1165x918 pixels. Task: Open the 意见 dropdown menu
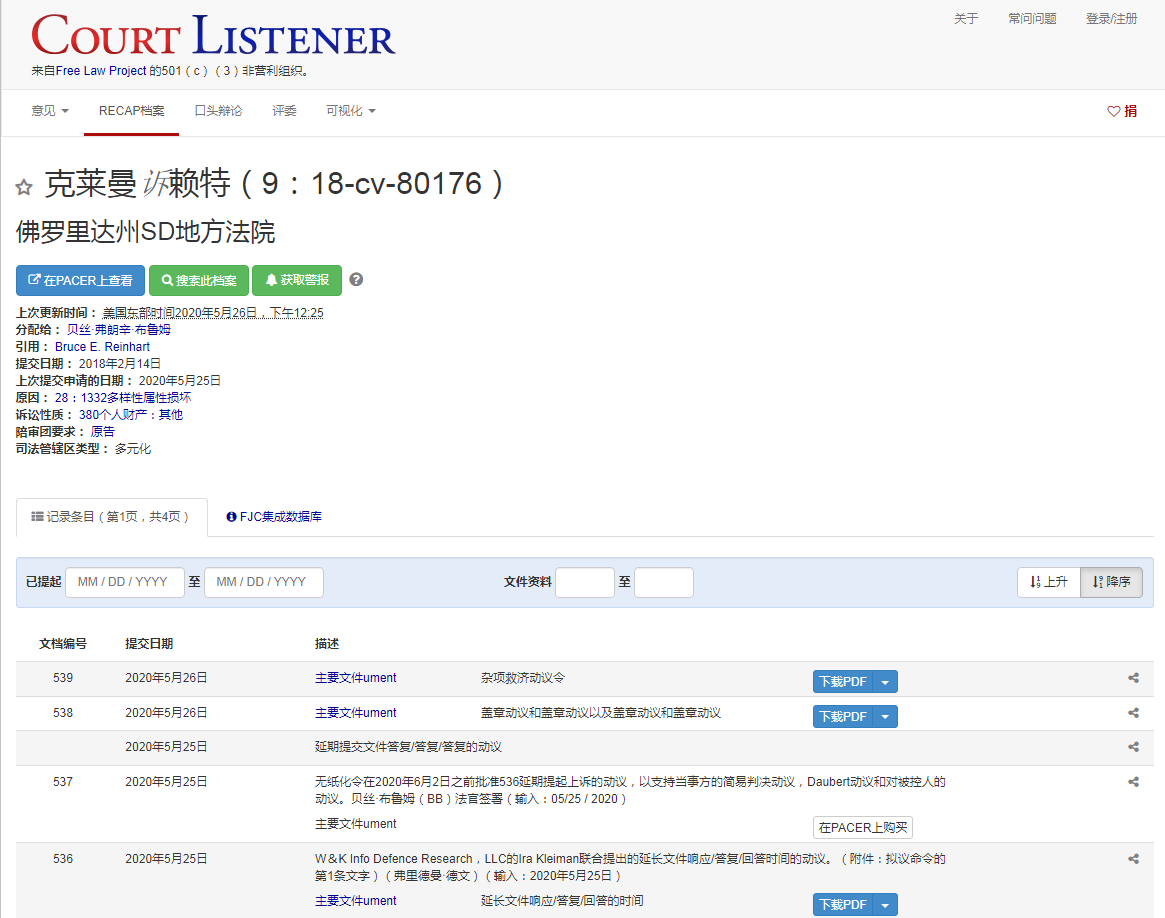click(x=50, y=111)
